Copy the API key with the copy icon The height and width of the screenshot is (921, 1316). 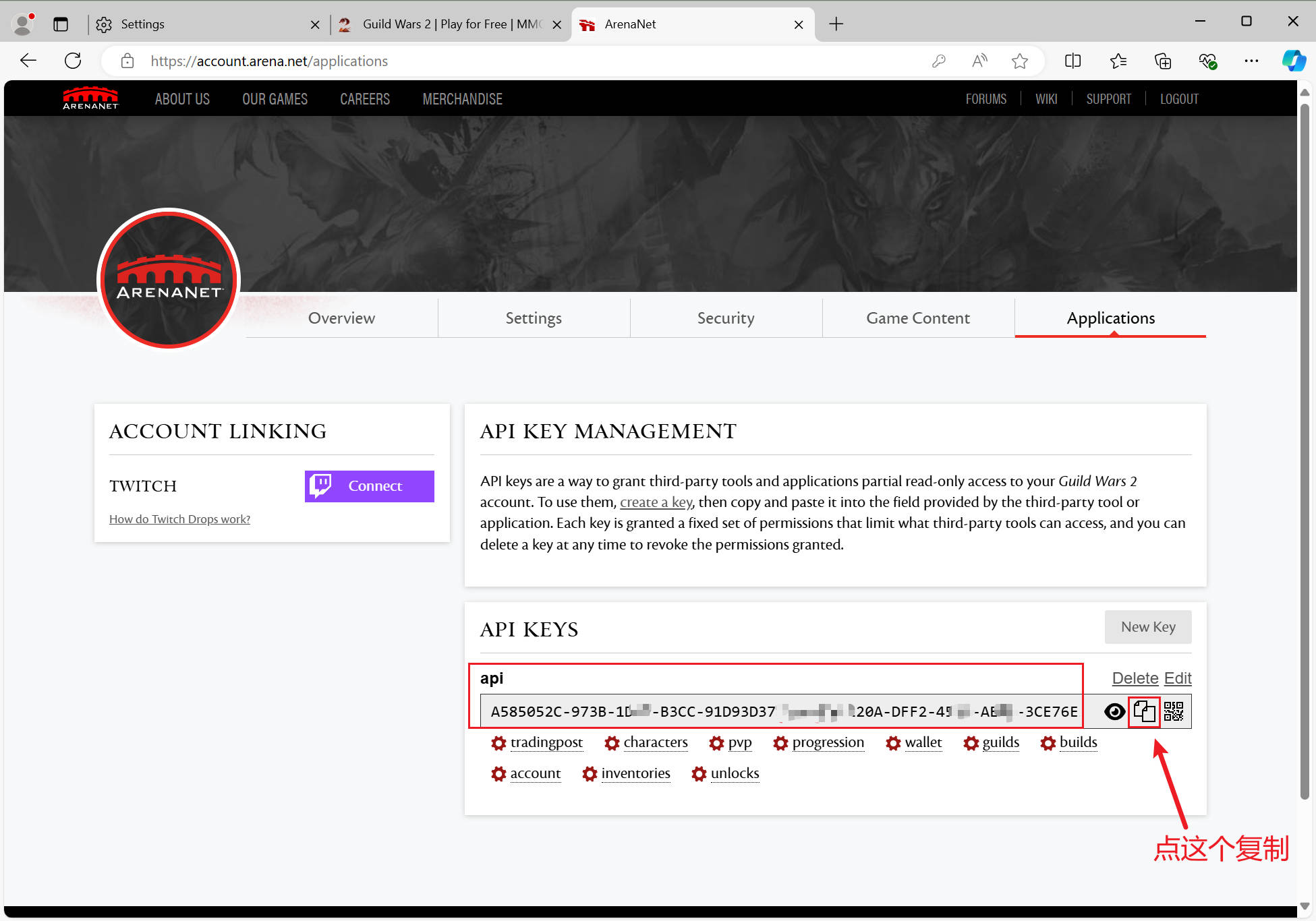click(1144, 712)
